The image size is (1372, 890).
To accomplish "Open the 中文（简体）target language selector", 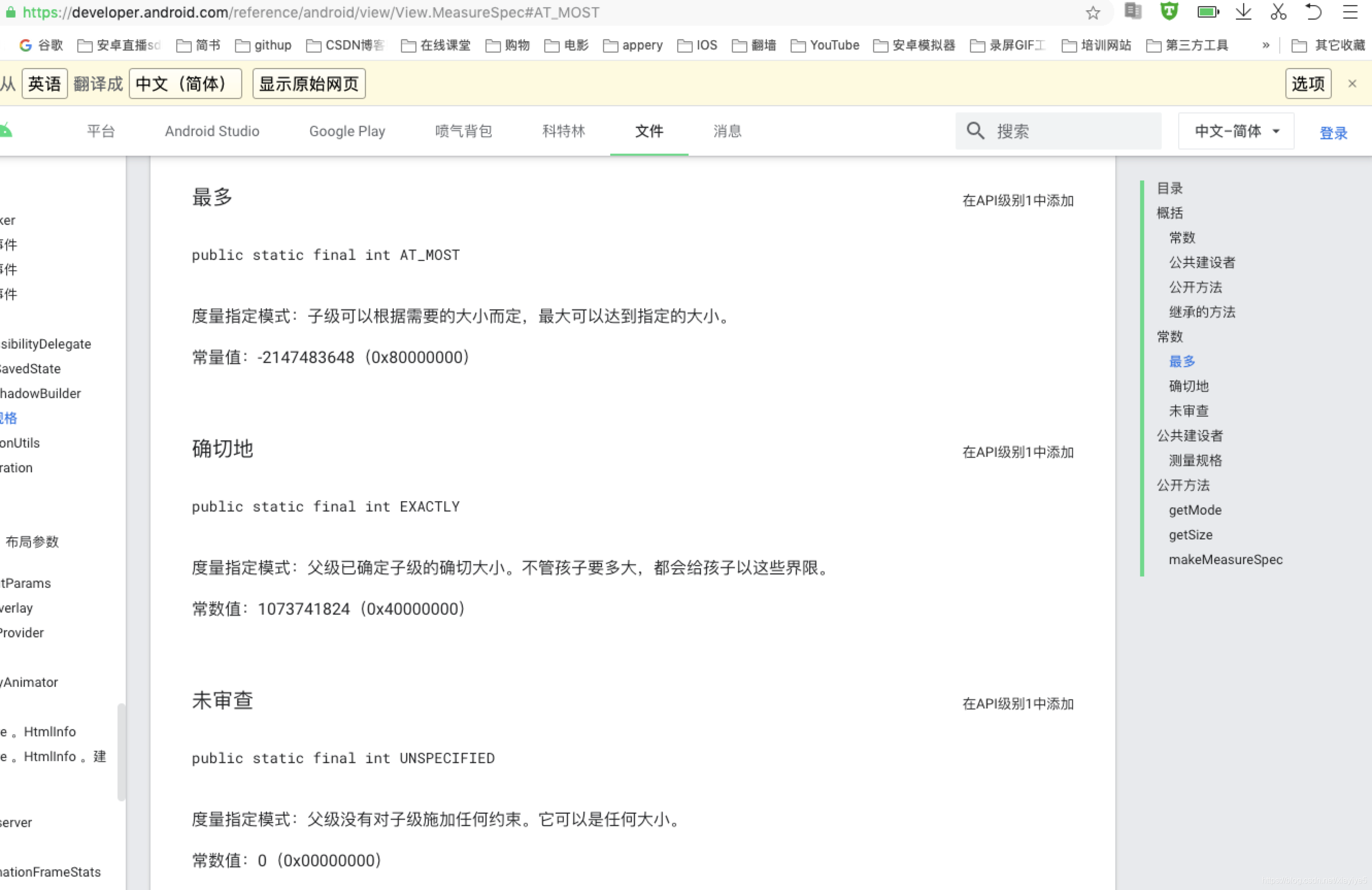I will [185, 84].
